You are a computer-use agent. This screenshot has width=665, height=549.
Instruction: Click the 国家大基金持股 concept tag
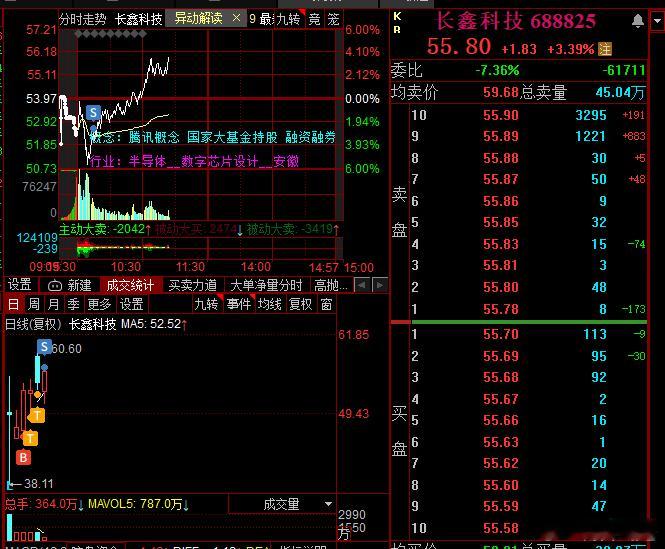click(x=232, y=137)
